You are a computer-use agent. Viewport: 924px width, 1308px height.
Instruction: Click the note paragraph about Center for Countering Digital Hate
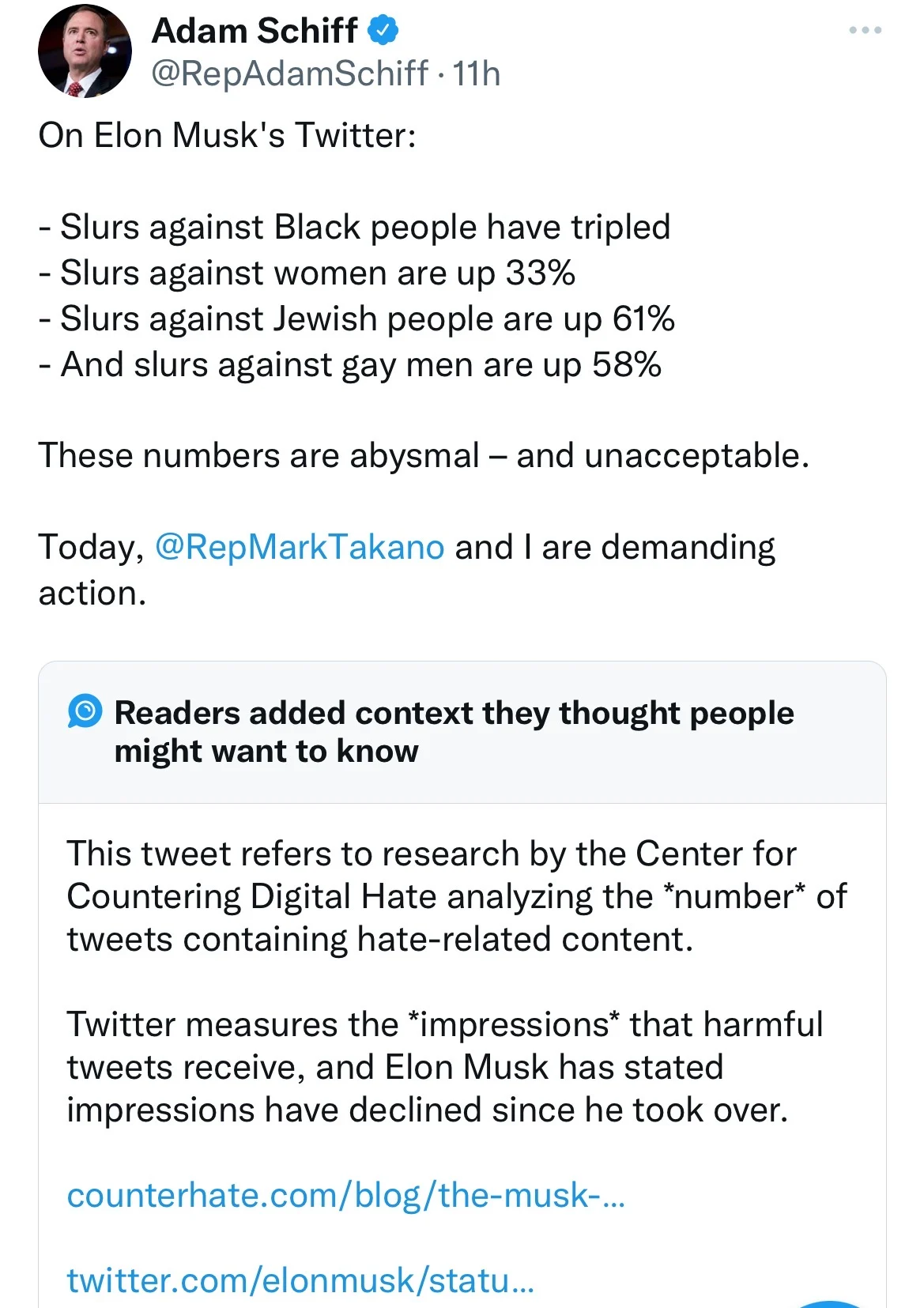tap(456, 896)
